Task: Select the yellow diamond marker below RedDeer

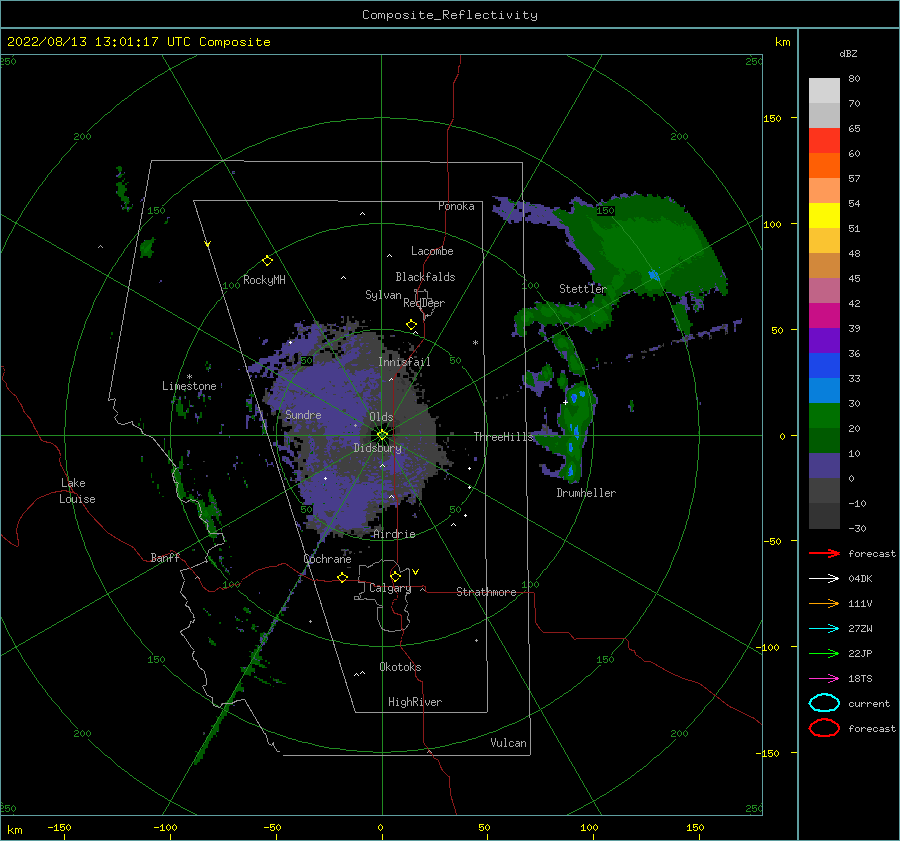Action: pyautogui.click(x=411, y=325)
